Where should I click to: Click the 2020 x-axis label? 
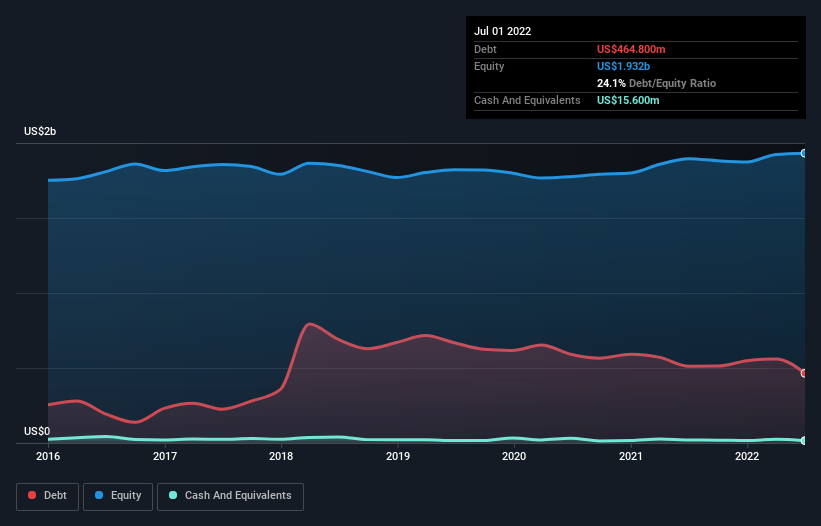[x=514, y=456]
